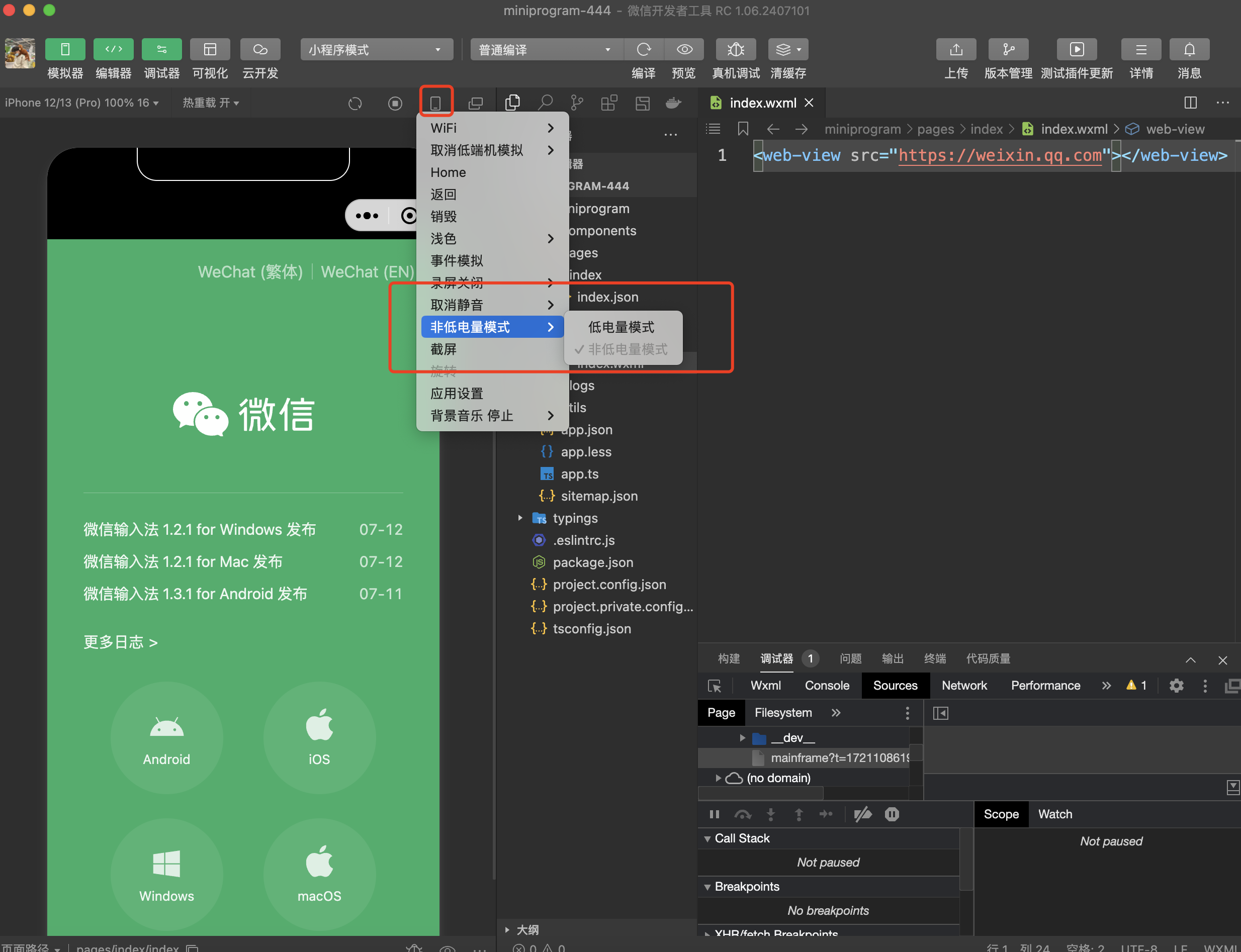This screenshot has height=952, width=1241.
Task: Select 事件模拟 menu item
Action: (x=492, y=261)
